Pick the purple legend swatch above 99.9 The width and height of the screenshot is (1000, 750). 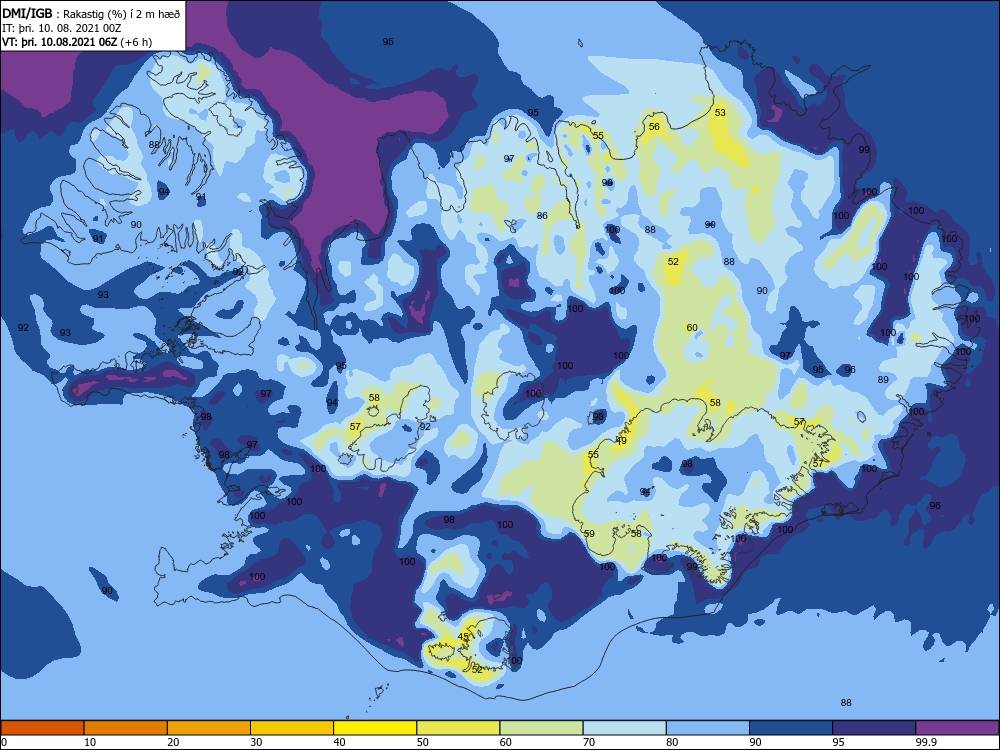pos(957,728)
